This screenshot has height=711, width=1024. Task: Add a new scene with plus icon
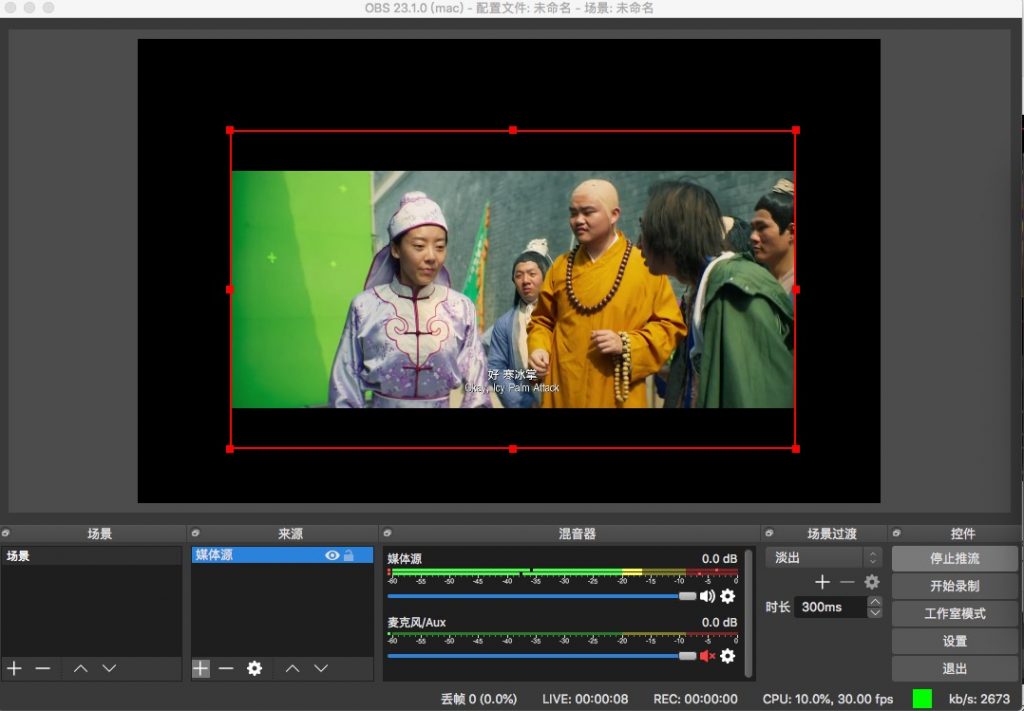tap(14, 669)
